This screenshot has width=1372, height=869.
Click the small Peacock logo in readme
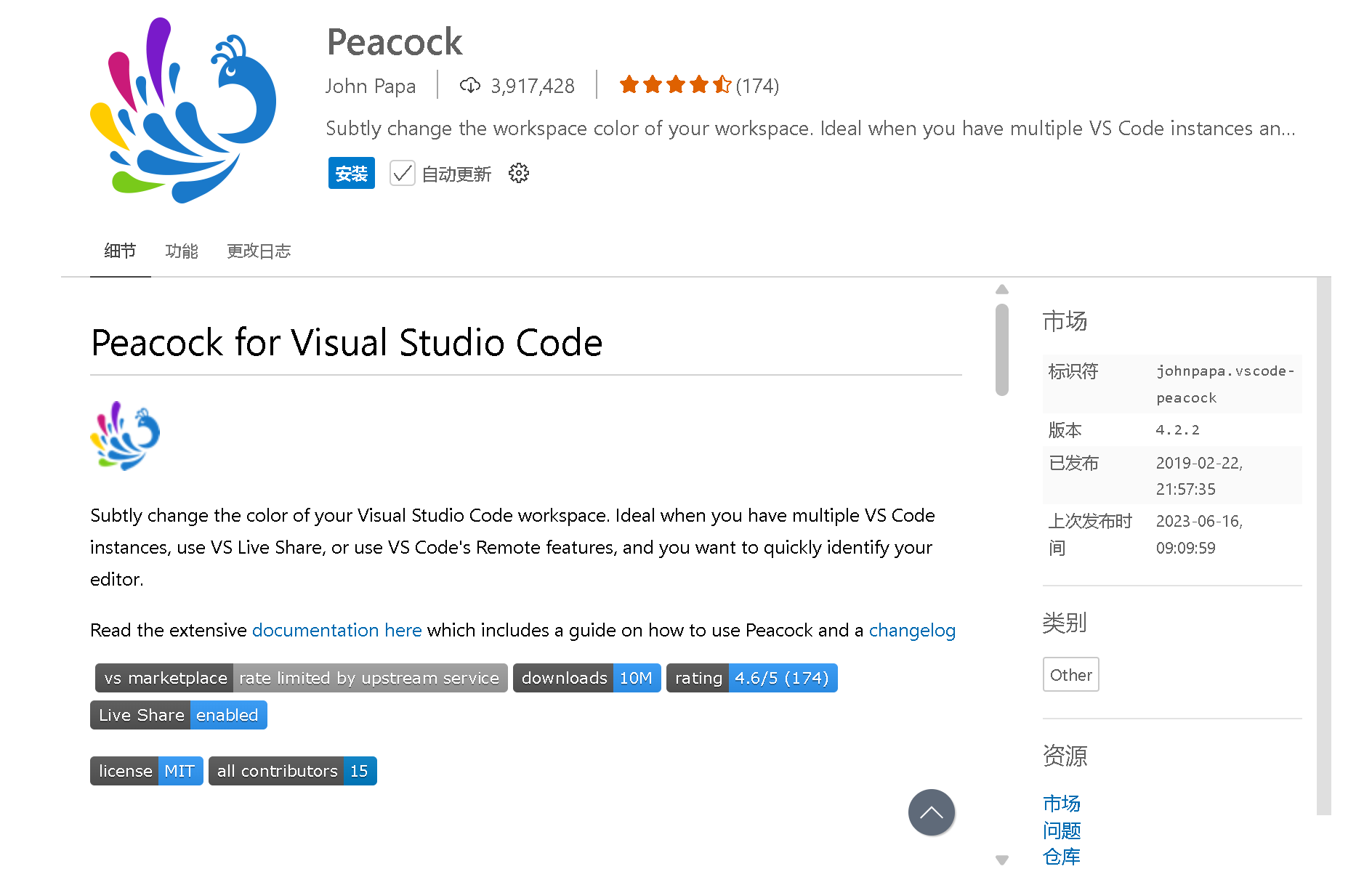(125, 436)
